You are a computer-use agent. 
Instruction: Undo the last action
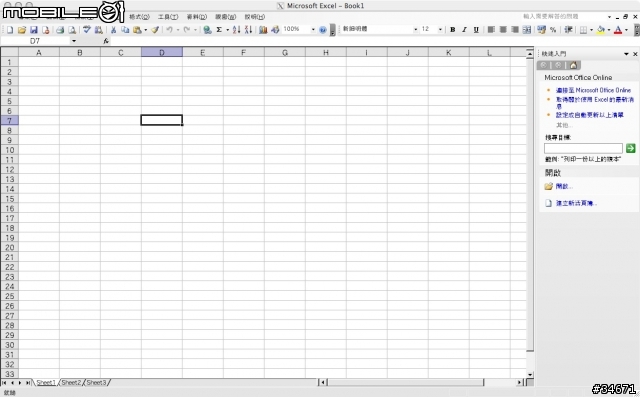tap(169, 30)
